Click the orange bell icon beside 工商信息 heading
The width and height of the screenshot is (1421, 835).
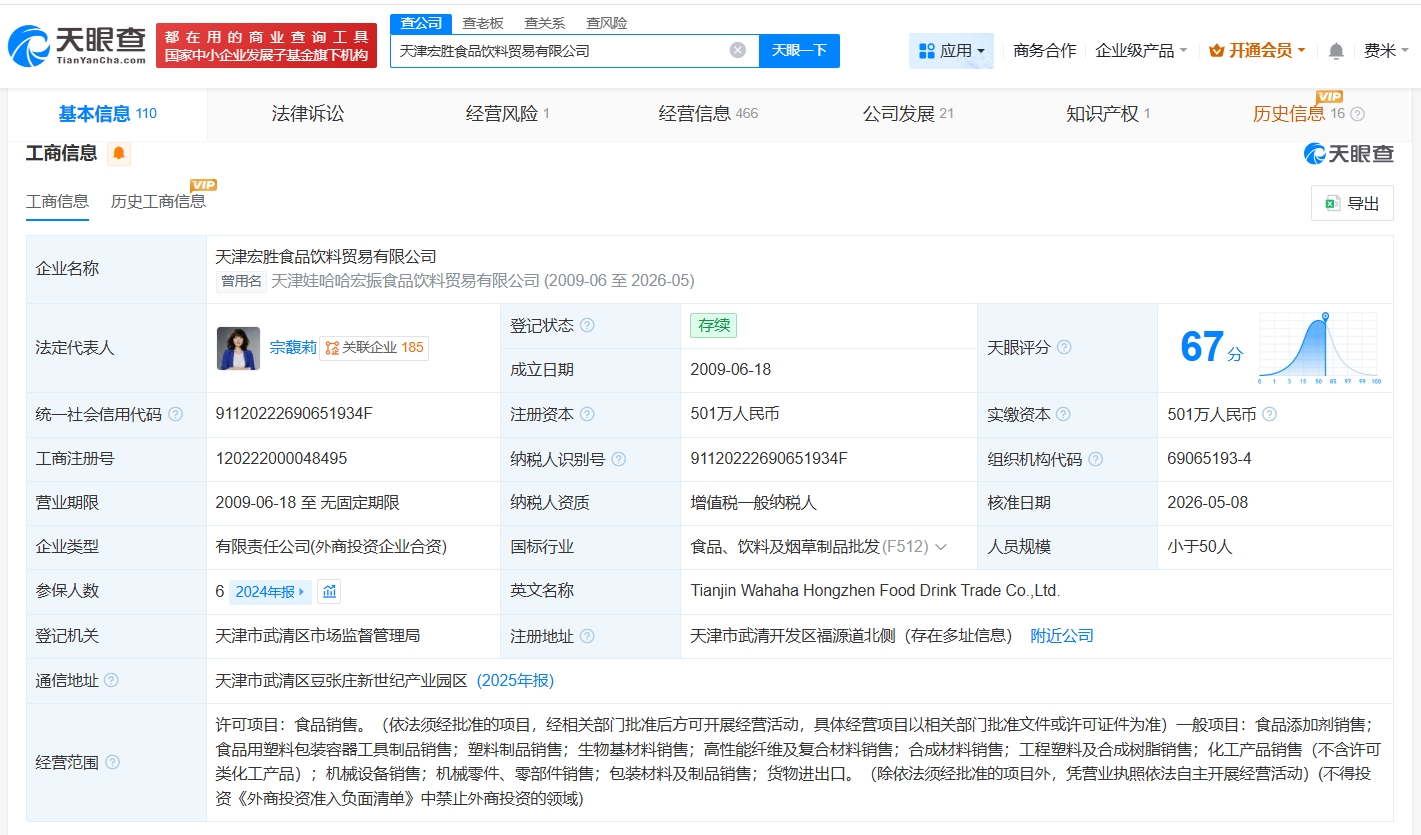119,153
